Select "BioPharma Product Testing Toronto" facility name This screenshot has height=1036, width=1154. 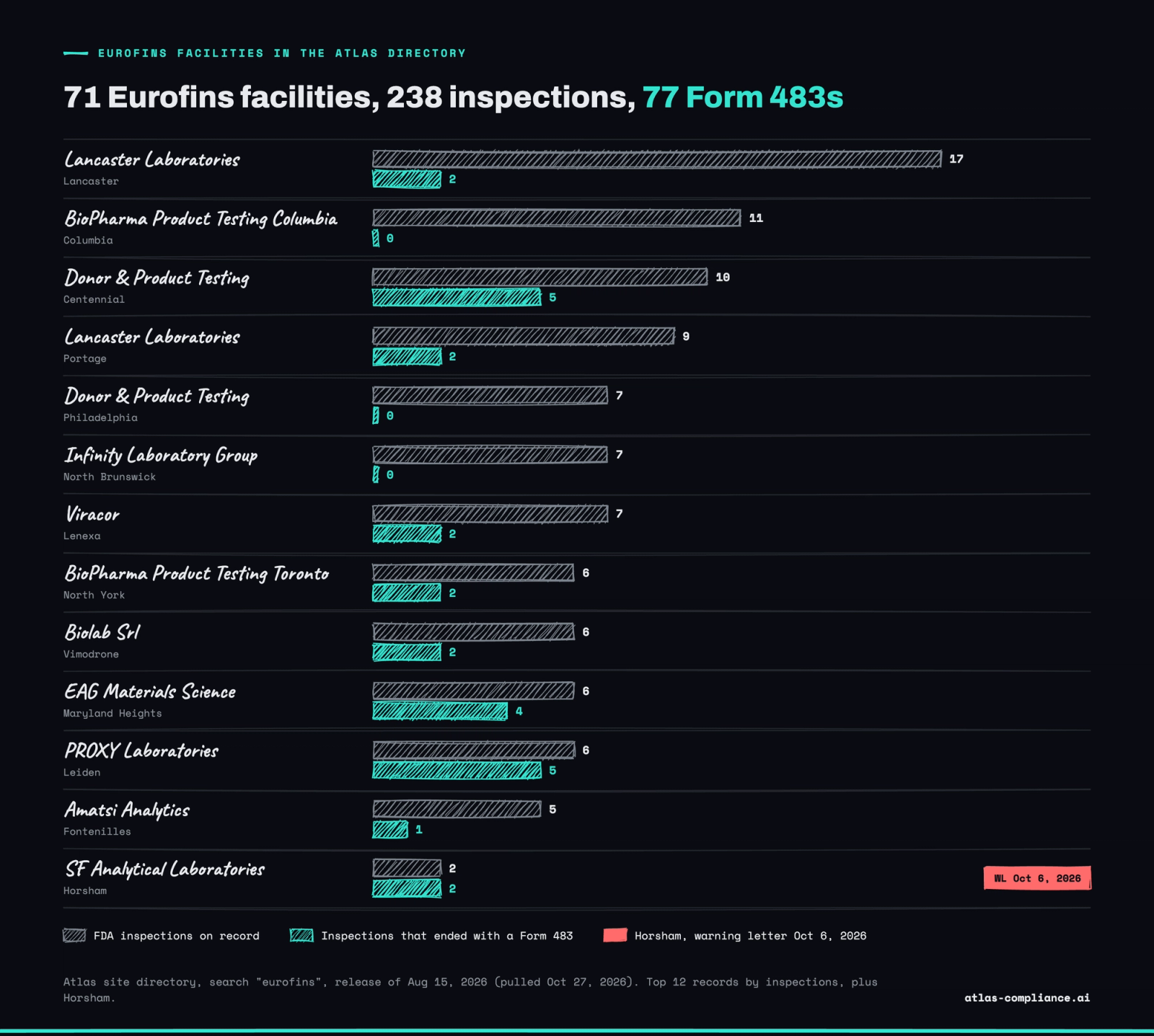coord(196,573)
